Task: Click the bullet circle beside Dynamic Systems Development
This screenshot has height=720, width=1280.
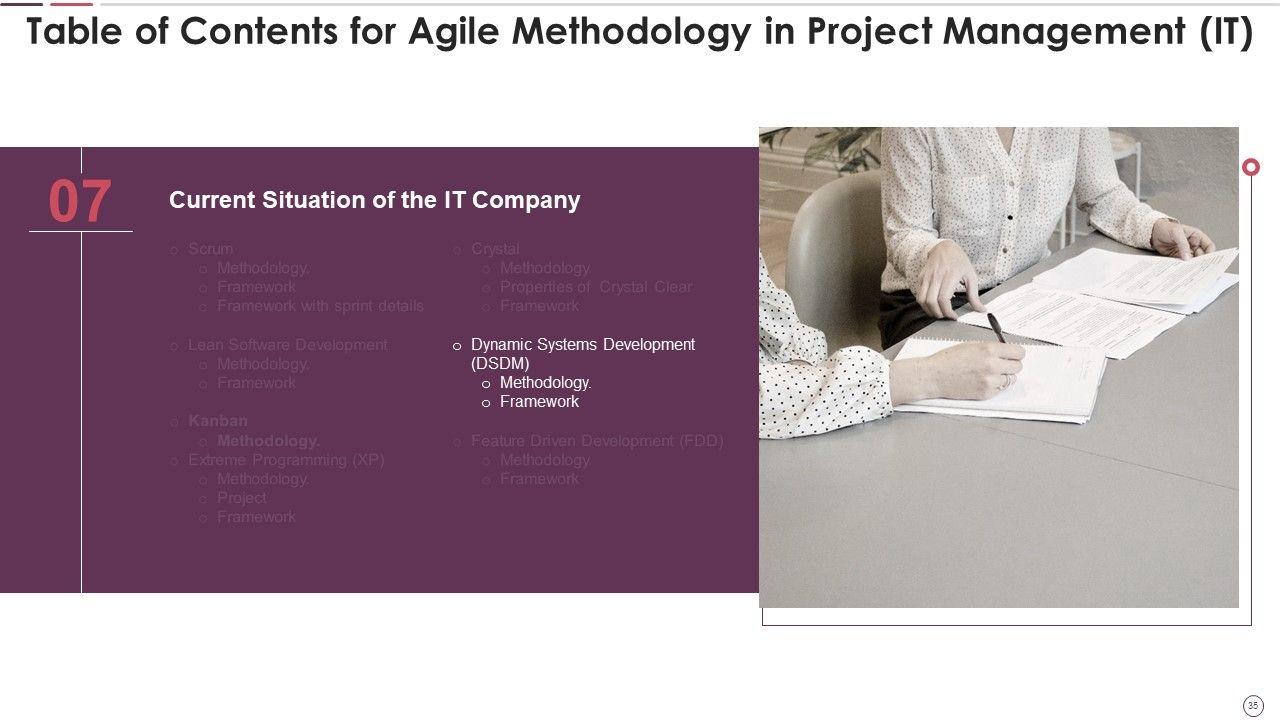Action: 457,345
